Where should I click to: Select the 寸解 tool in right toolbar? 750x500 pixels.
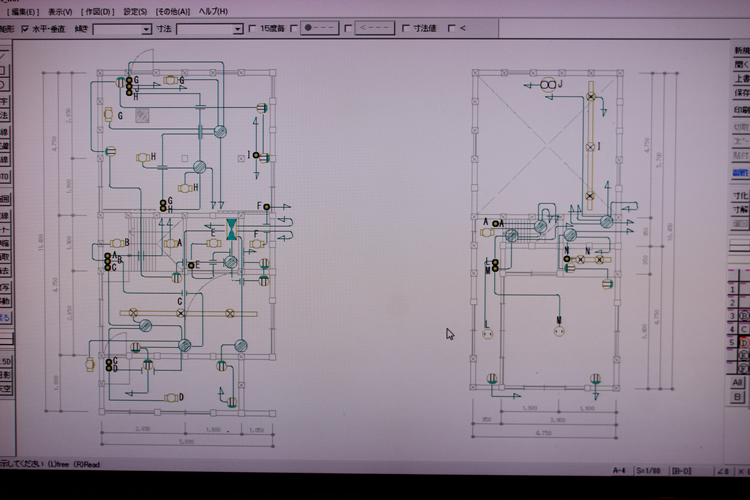coord(741,211)
